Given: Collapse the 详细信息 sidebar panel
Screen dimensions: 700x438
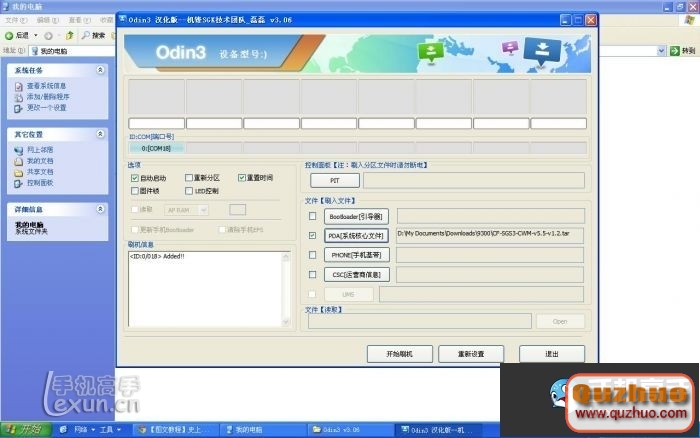Looking at the screenshot, I should click(100, 209).
